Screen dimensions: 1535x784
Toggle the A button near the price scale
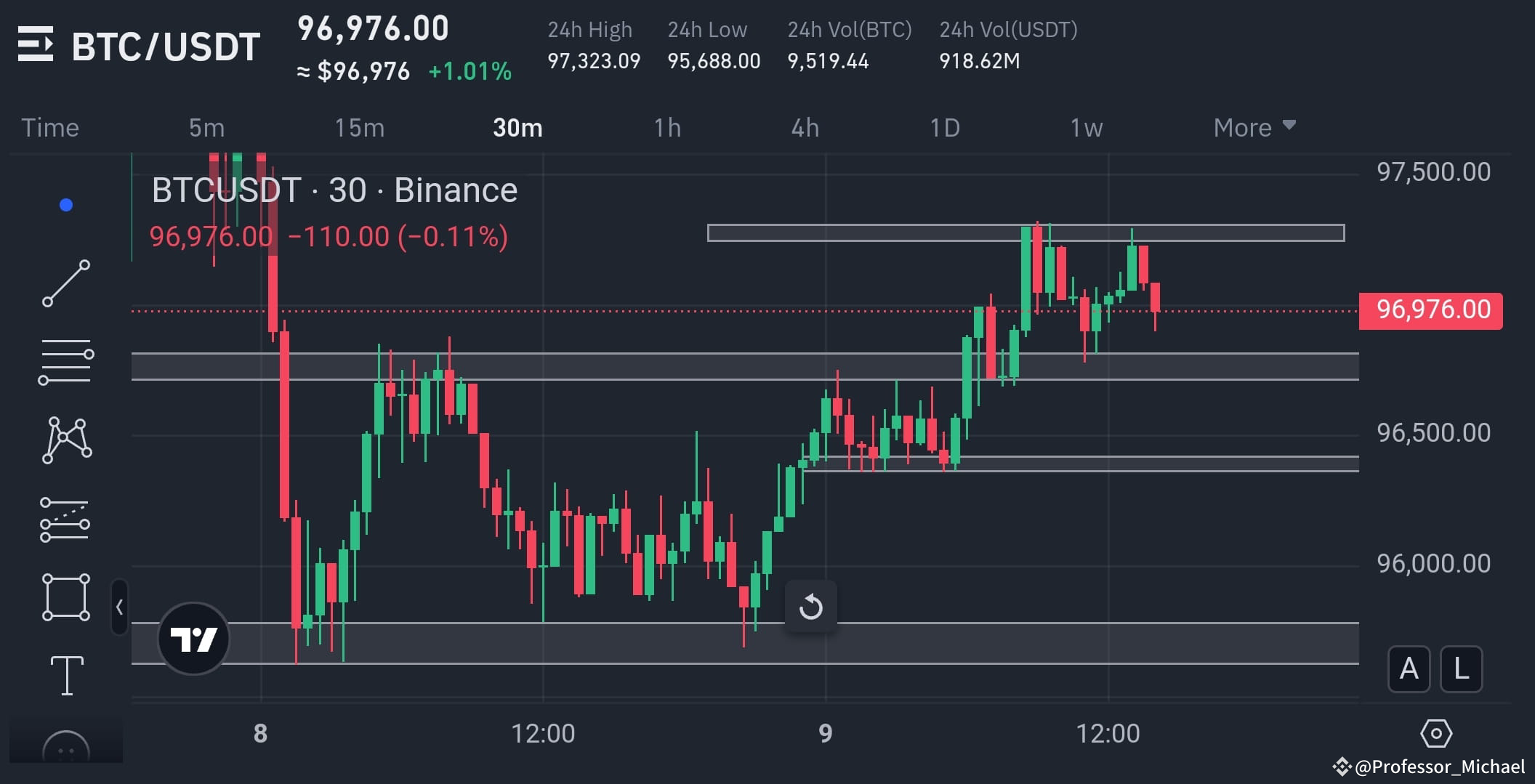(x=1409, y=670)
